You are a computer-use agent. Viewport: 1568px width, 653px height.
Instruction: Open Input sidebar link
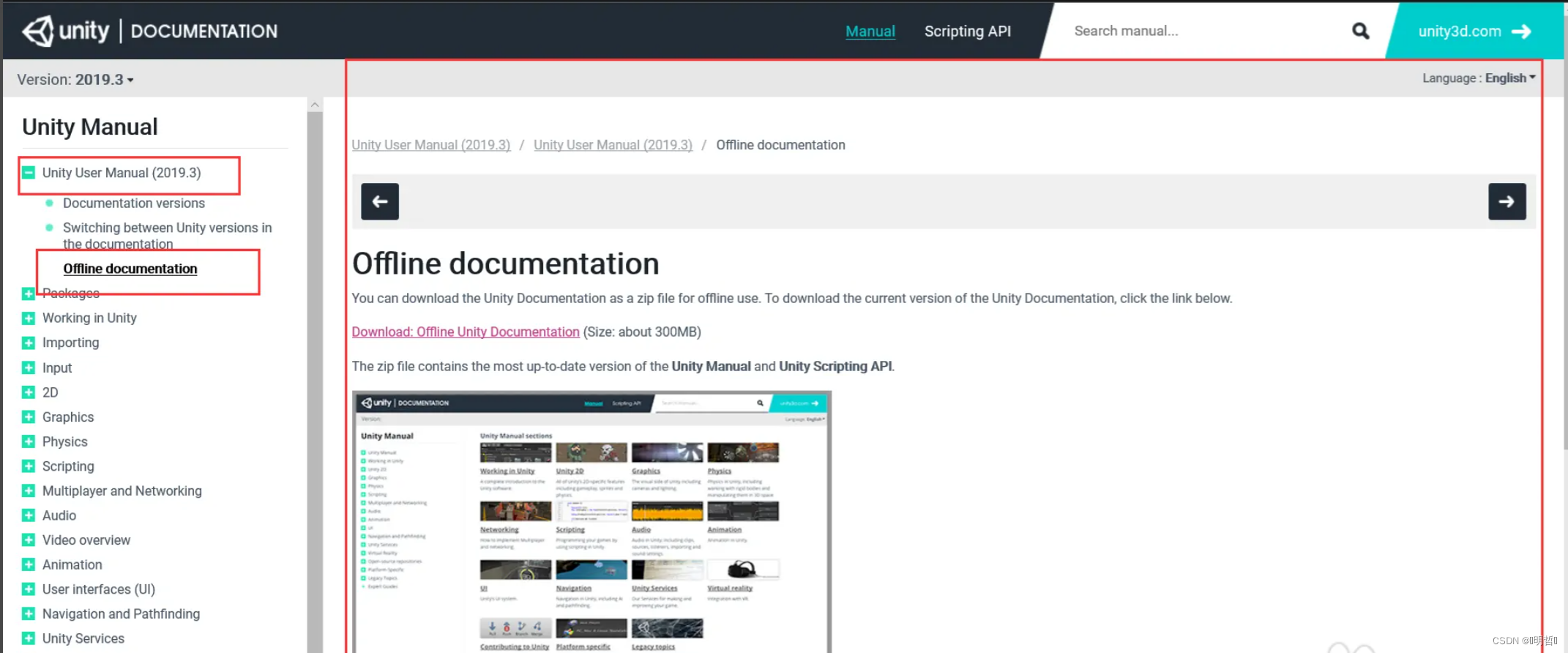pos(57,367)
